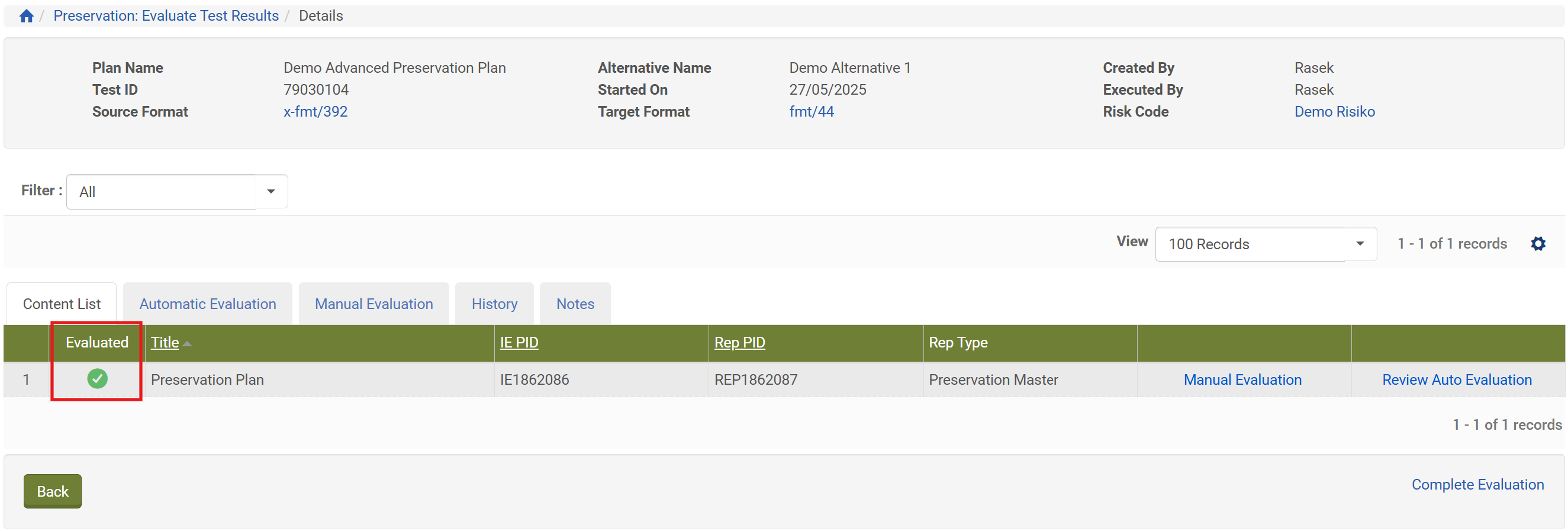Screen dimensions: 1568x531
Task: Show the History tab
Action: [494, 304]
